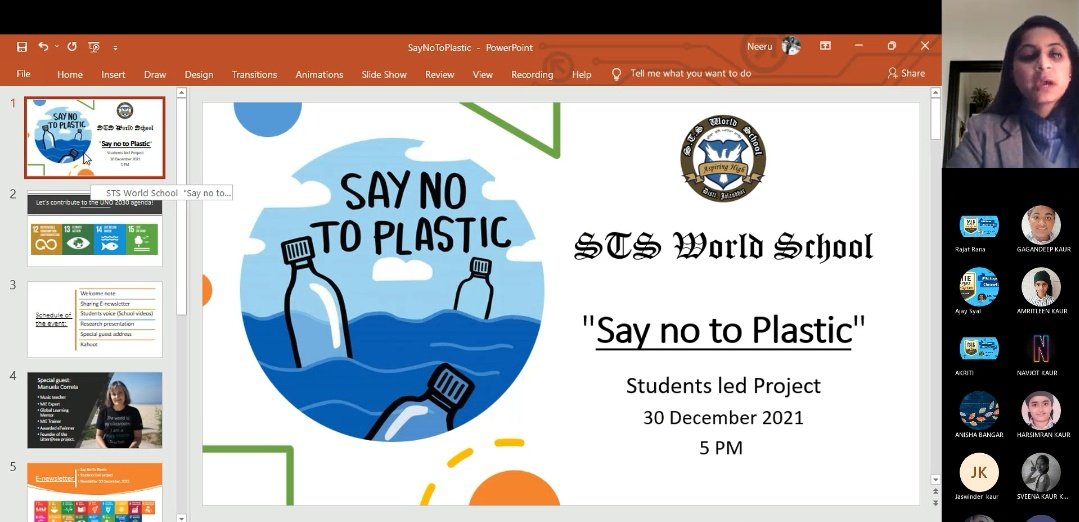Click Navjot Kaur participant avatar

click(x=1041, y=349)
